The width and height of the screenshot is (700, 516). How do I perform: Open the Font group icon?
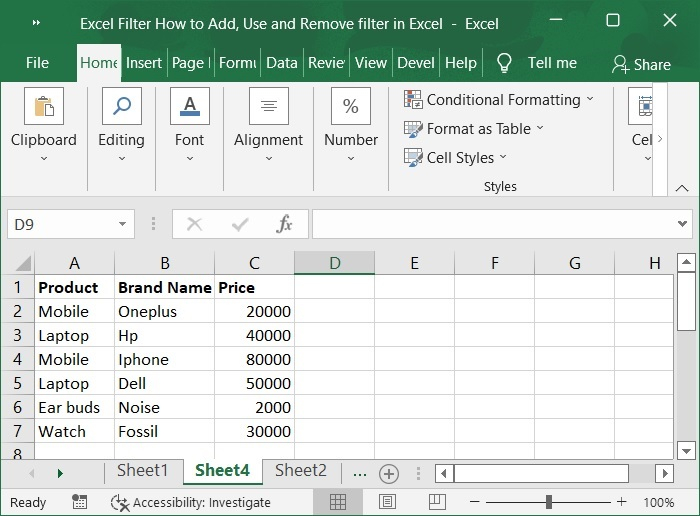189,107
